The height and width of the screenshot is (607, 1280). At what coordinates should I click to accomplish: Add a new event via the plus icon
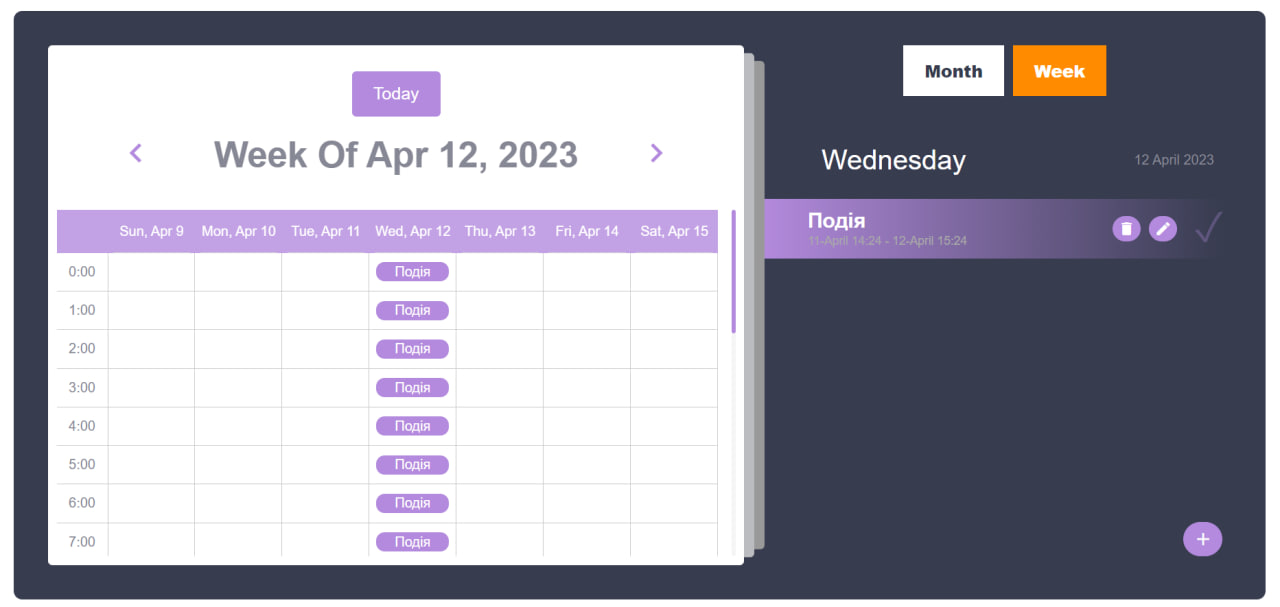point(1202,539)
